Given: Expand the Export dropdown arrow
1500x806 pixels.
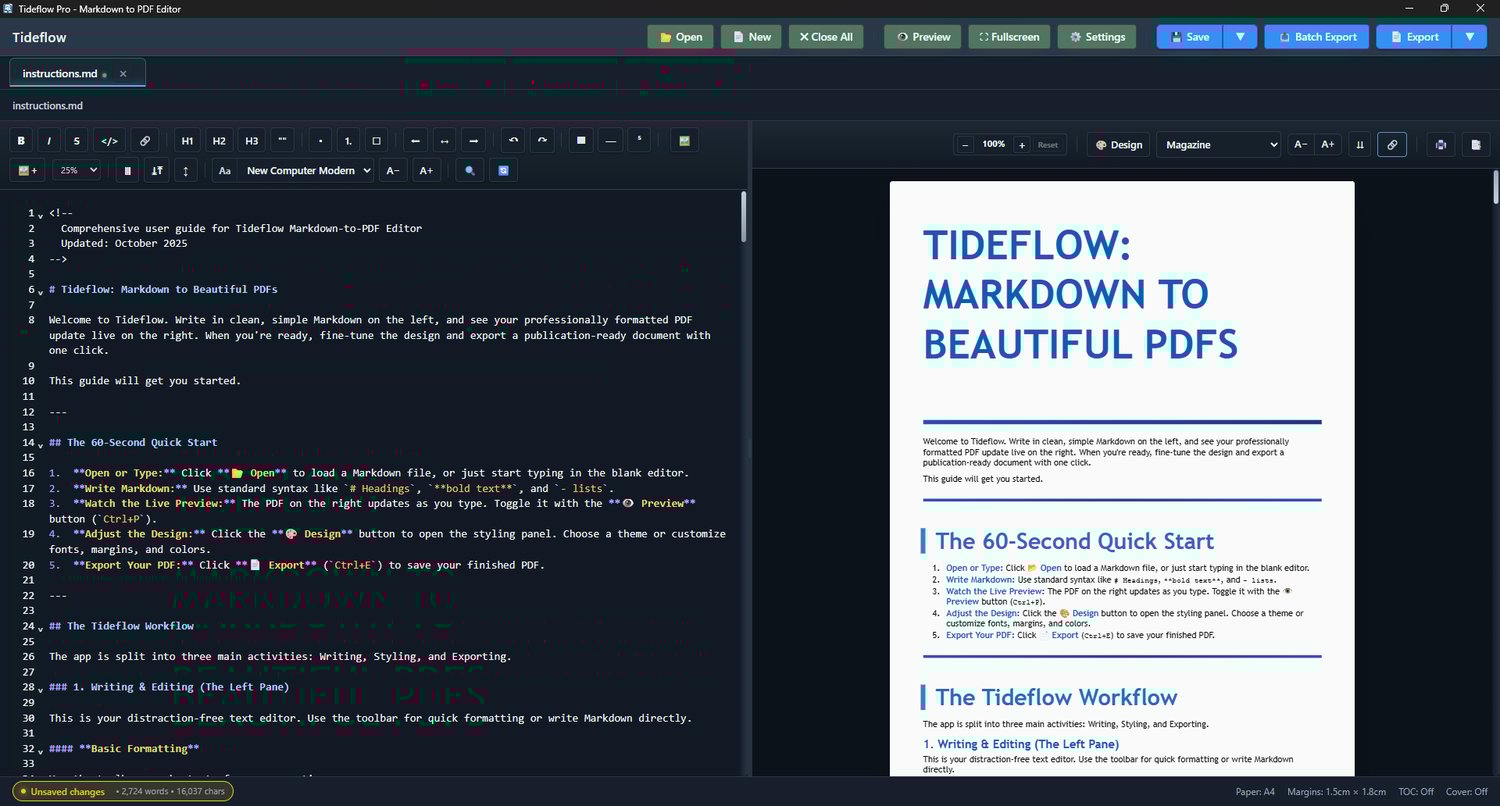Looking at the screenshot, I should pyautogui.click(x=1469, y=37).
